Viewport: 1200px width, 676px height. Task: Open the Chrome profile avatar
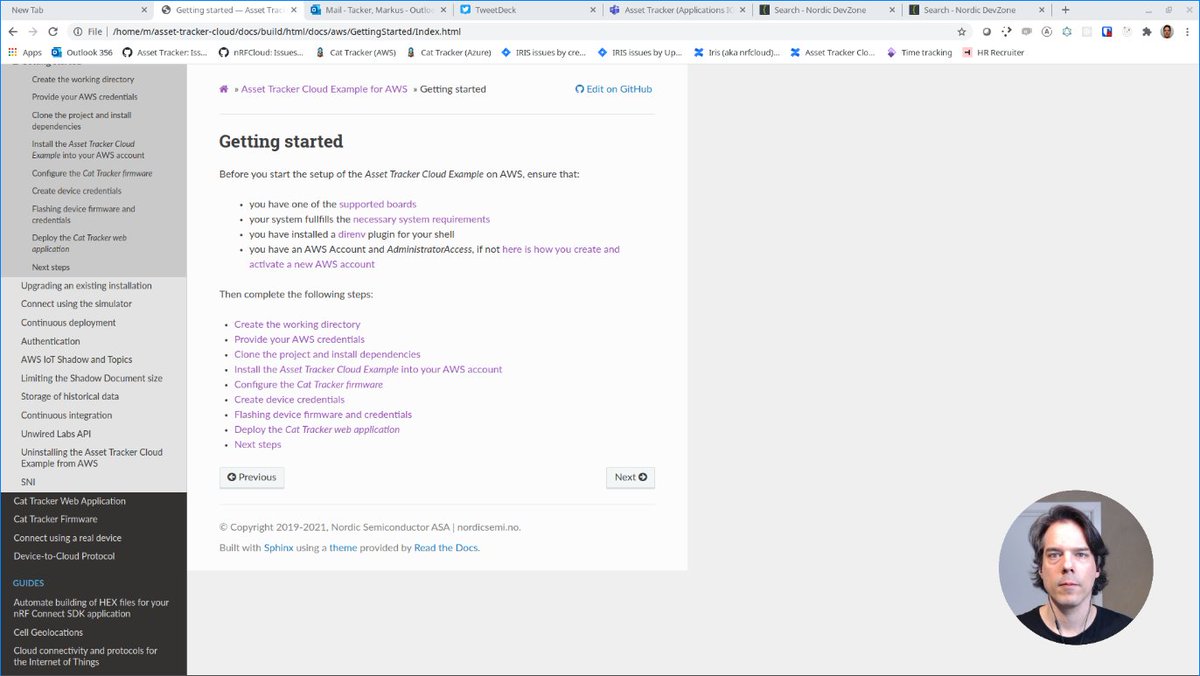point(1167,31)
